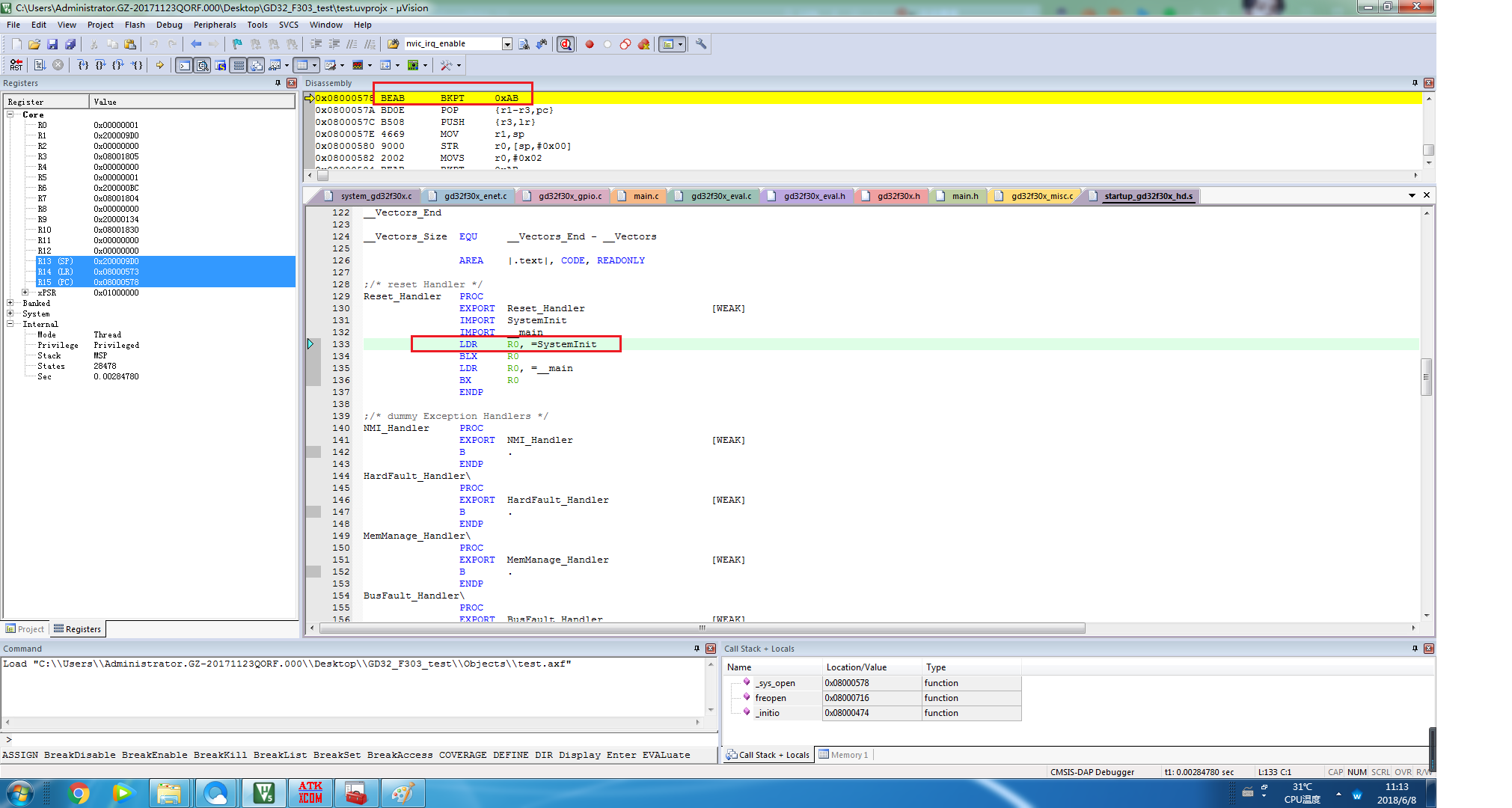Open ATK XCOM from the taskbar
Viewport: 1512px width, 808px height.
pos(310,793)
